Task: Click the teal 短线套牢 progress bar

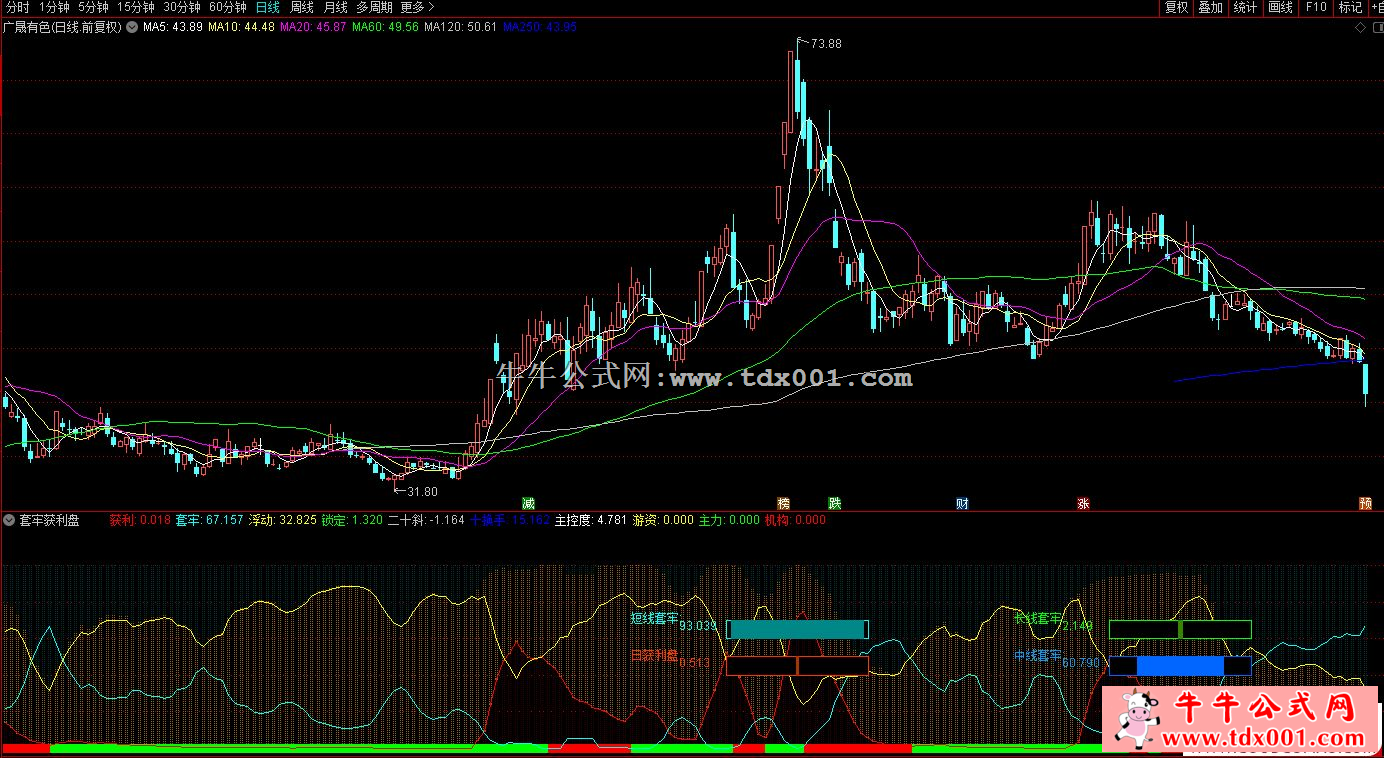Action: click(797, 629)
